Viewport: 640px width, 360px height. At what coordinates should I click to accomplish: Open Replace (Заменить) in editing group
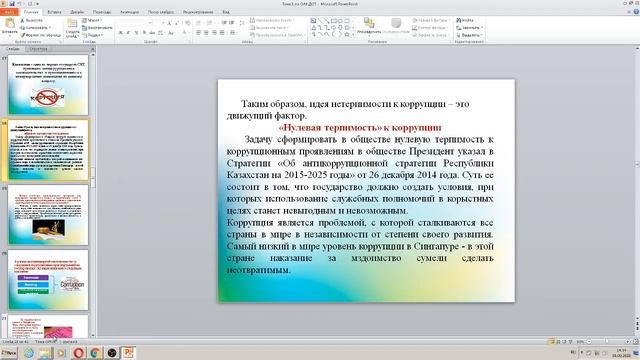[x=469, y=28]
